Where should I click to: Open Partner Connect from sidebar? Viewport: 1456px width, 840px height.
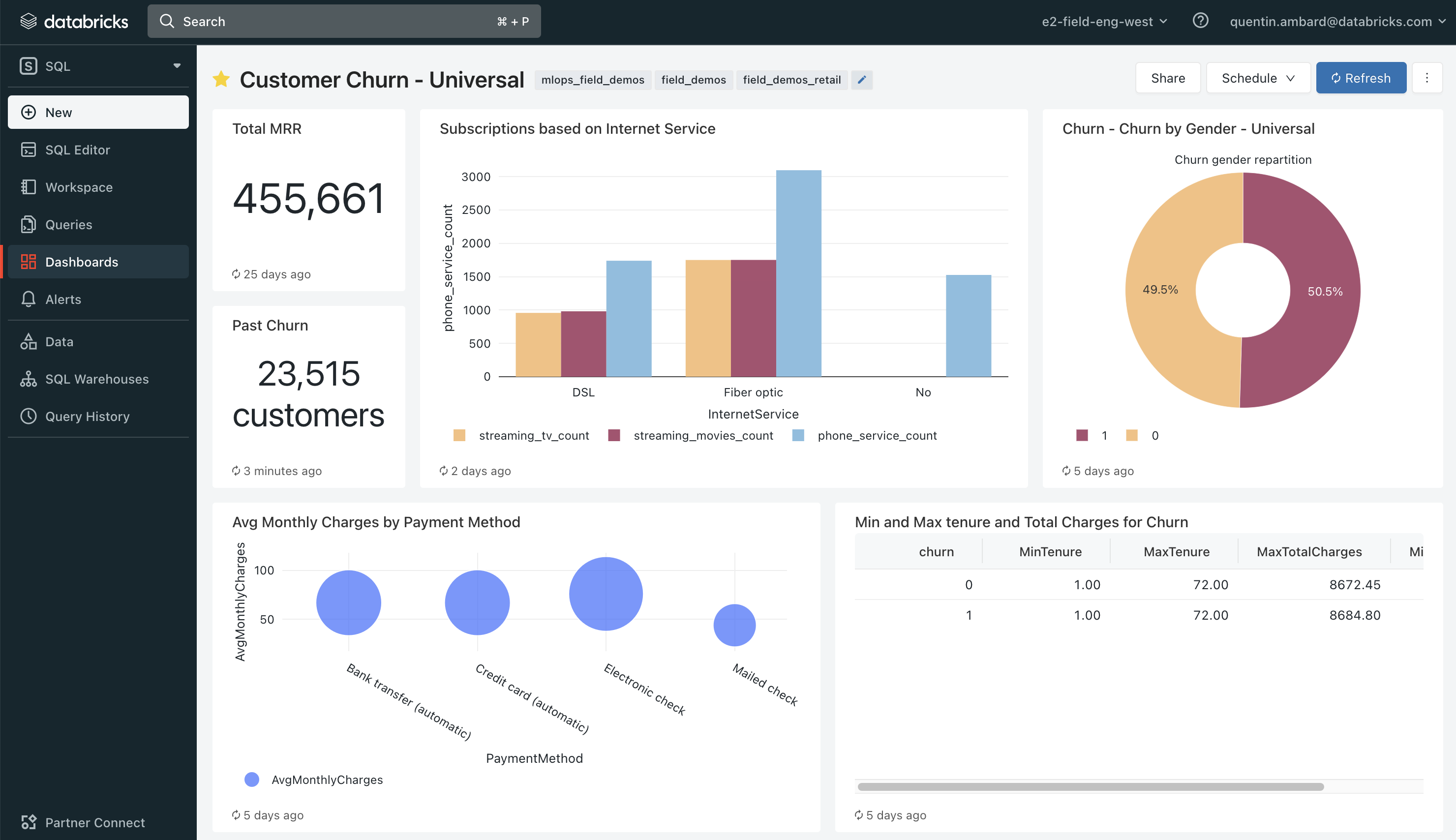pyautogui.click(x=94, y=822)
